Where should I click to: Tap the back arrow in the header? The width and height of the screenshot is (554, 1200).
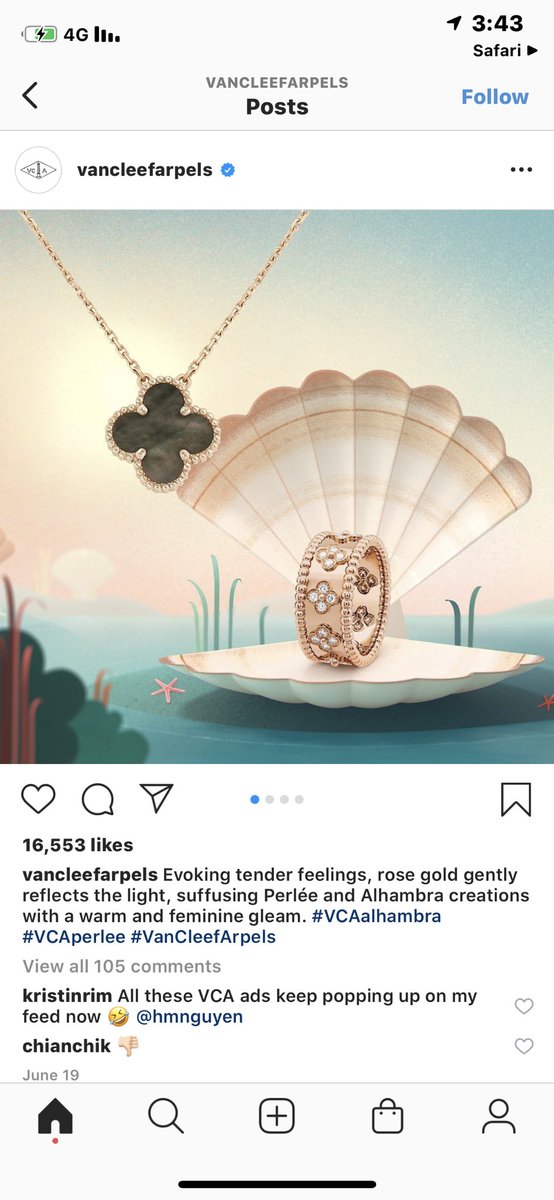30,96
